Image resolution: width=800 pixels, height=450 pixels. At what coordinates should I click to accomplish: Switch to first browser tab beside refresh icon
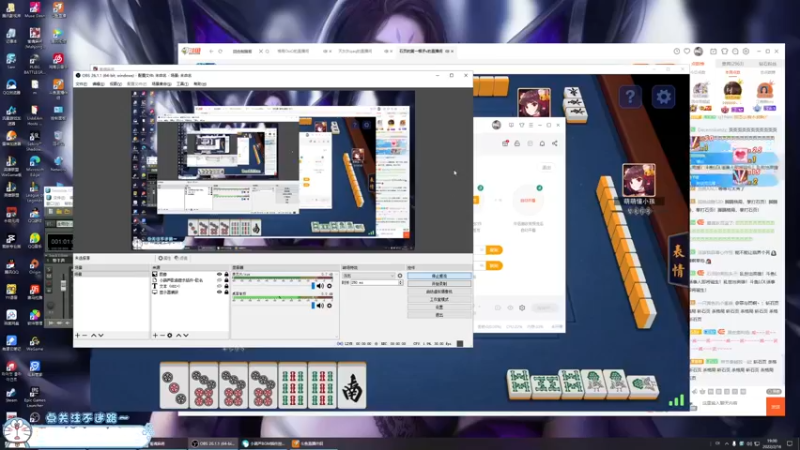pos(243,51)
